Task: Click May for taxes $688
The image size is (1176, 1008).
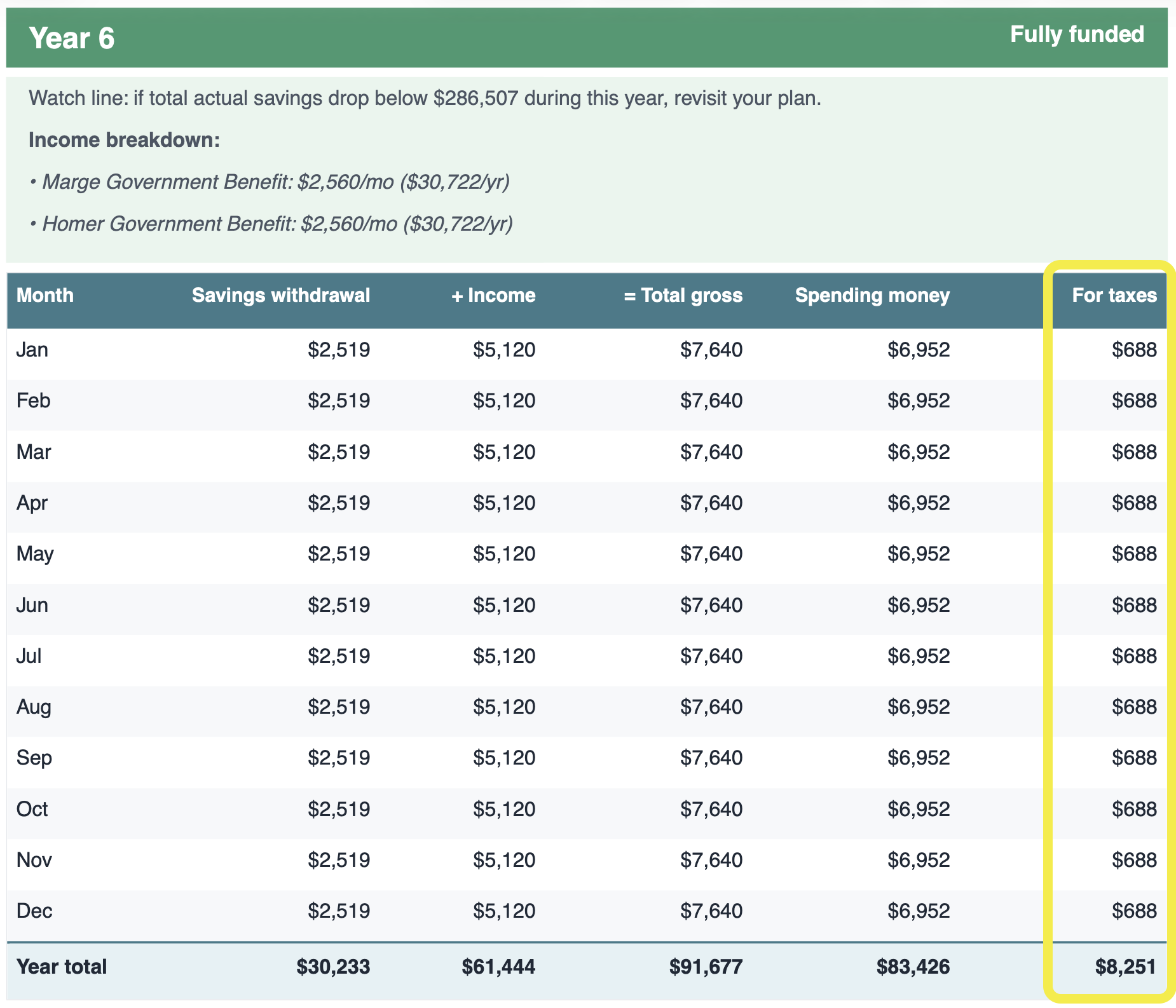Action: pyautogui.click(x=1135, y=554)
